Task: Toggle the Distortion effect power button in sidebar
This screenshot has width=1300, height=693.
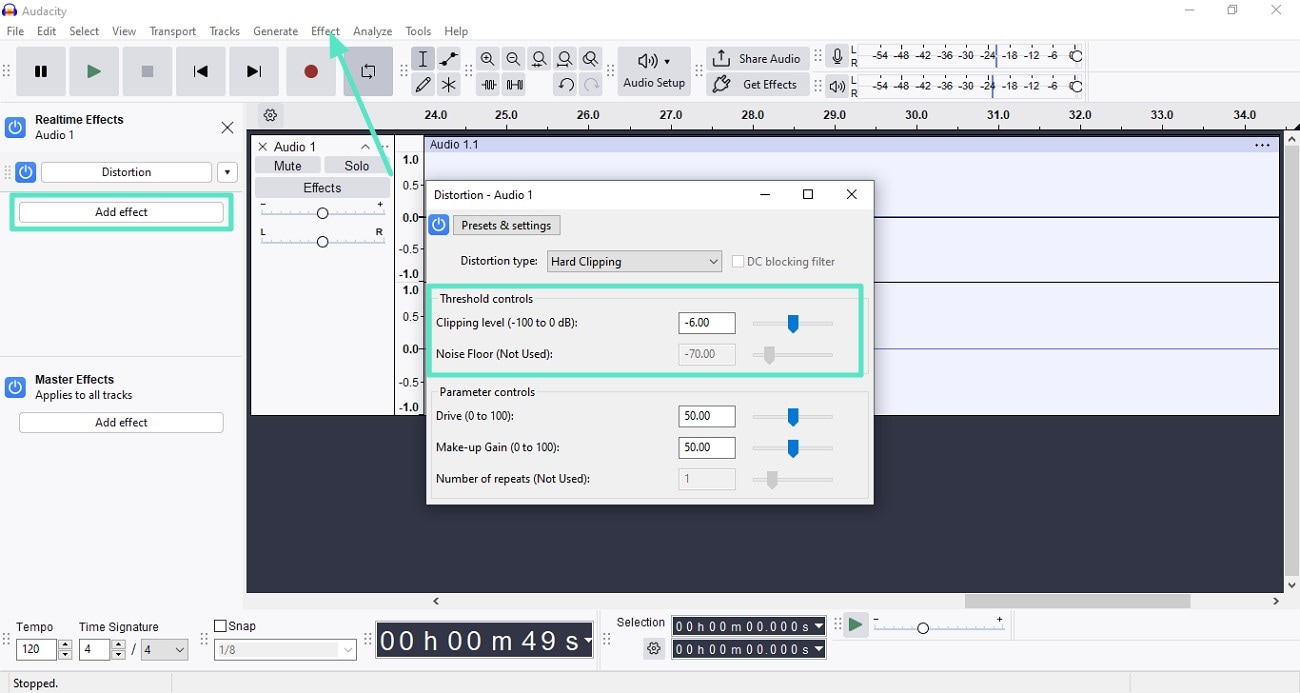Action: tap(26, 172)
